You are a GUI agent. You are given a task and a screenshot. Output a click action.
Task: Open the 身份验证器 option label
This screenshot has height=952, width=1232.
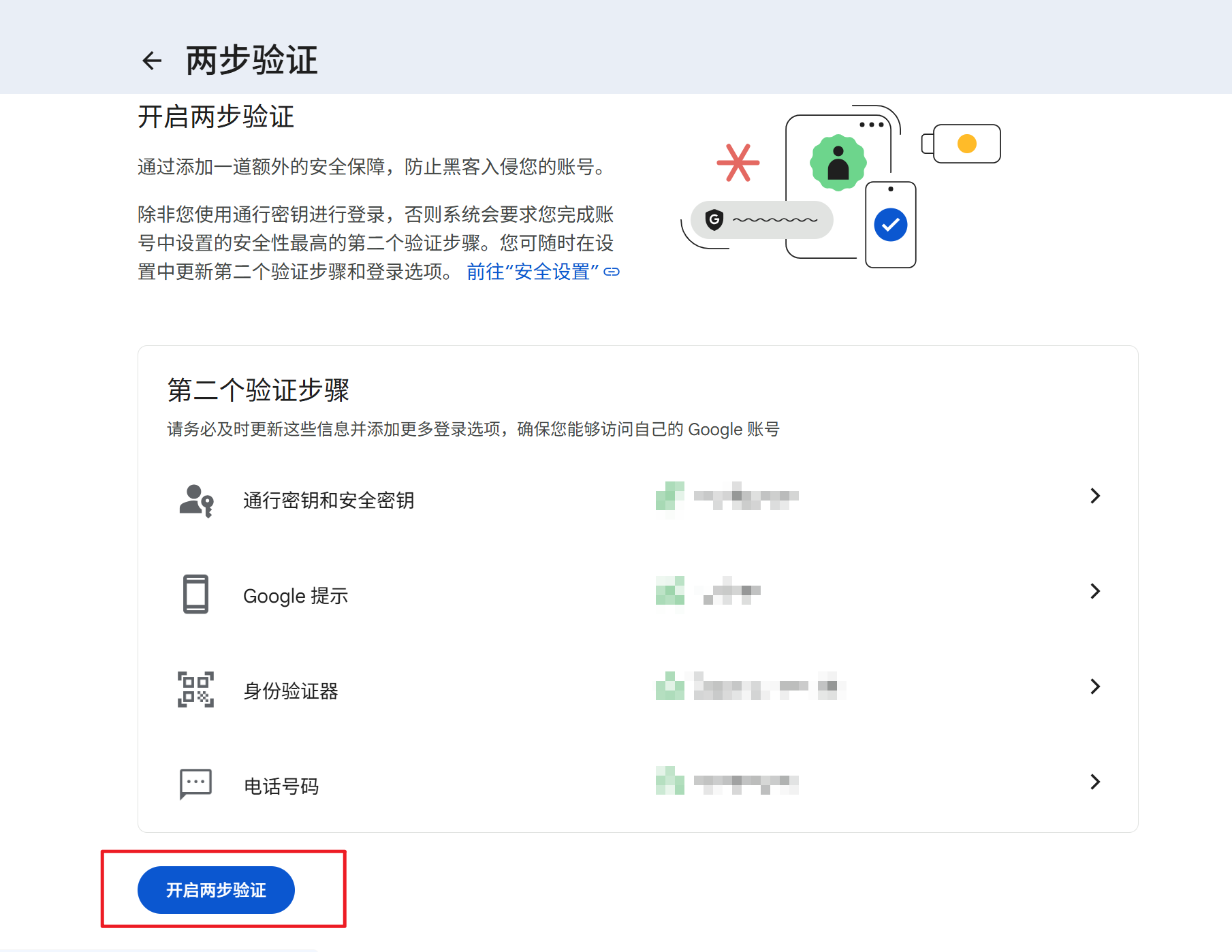pos(291,691)
